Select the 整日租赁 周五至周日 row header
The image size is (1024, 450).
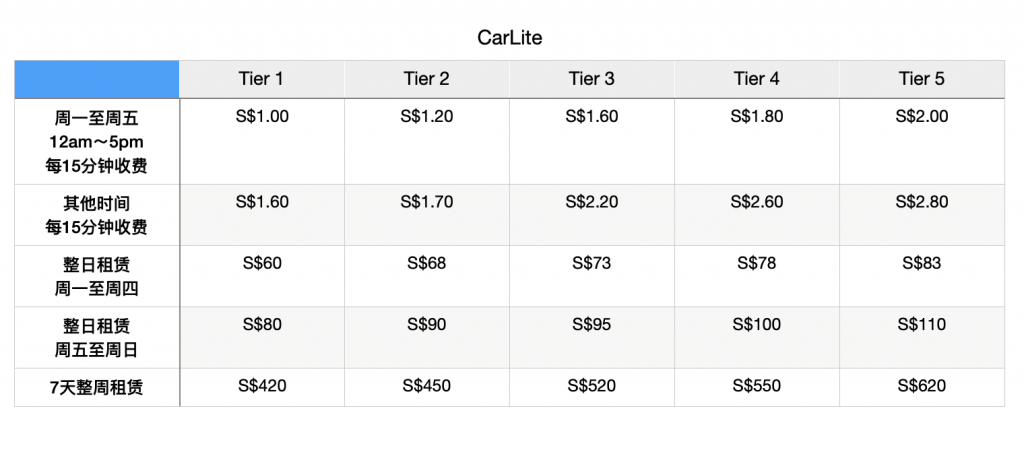(x=97, y=337)
